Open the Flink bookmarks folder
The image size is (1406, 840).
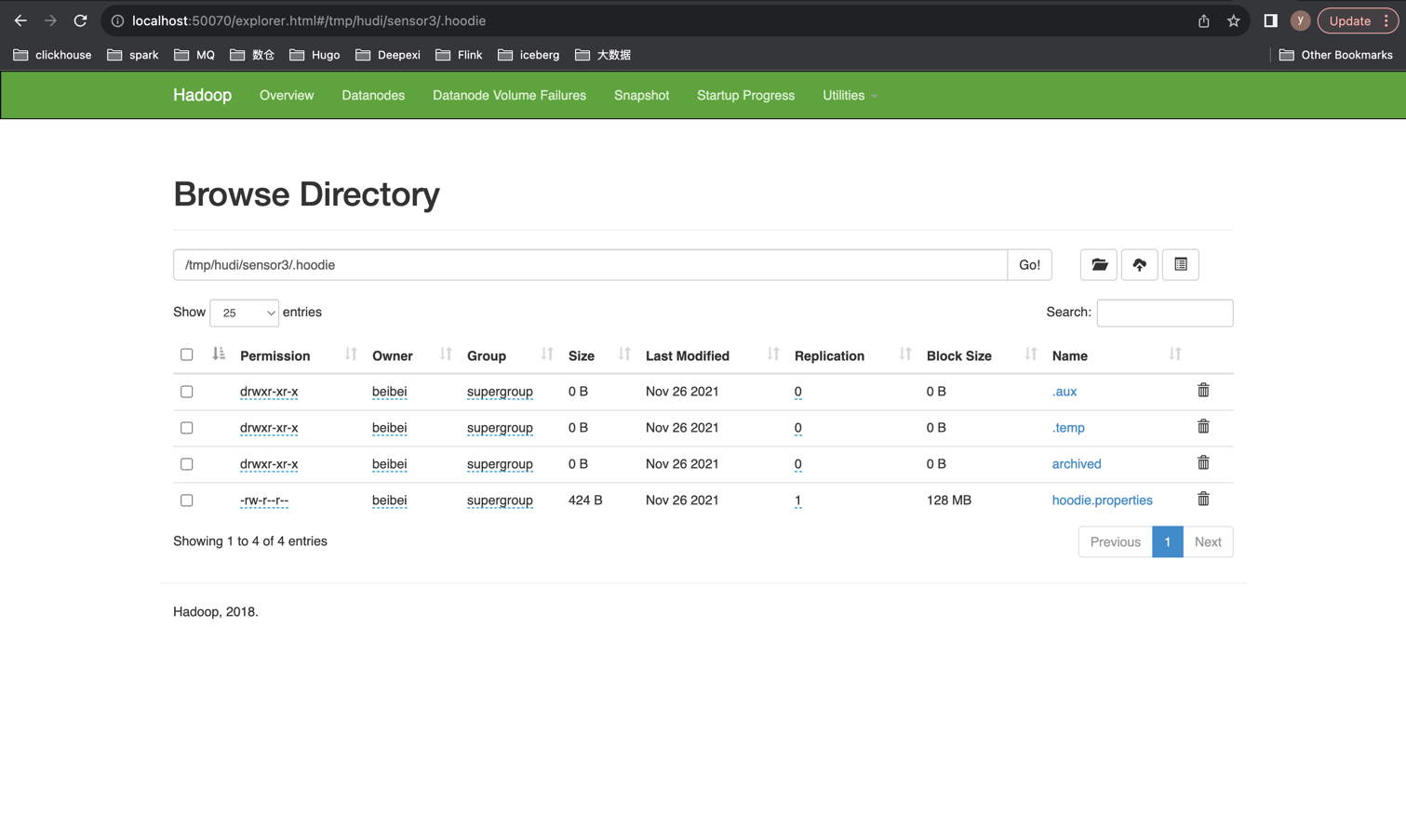pyautogui.click(x=460, y=55)
